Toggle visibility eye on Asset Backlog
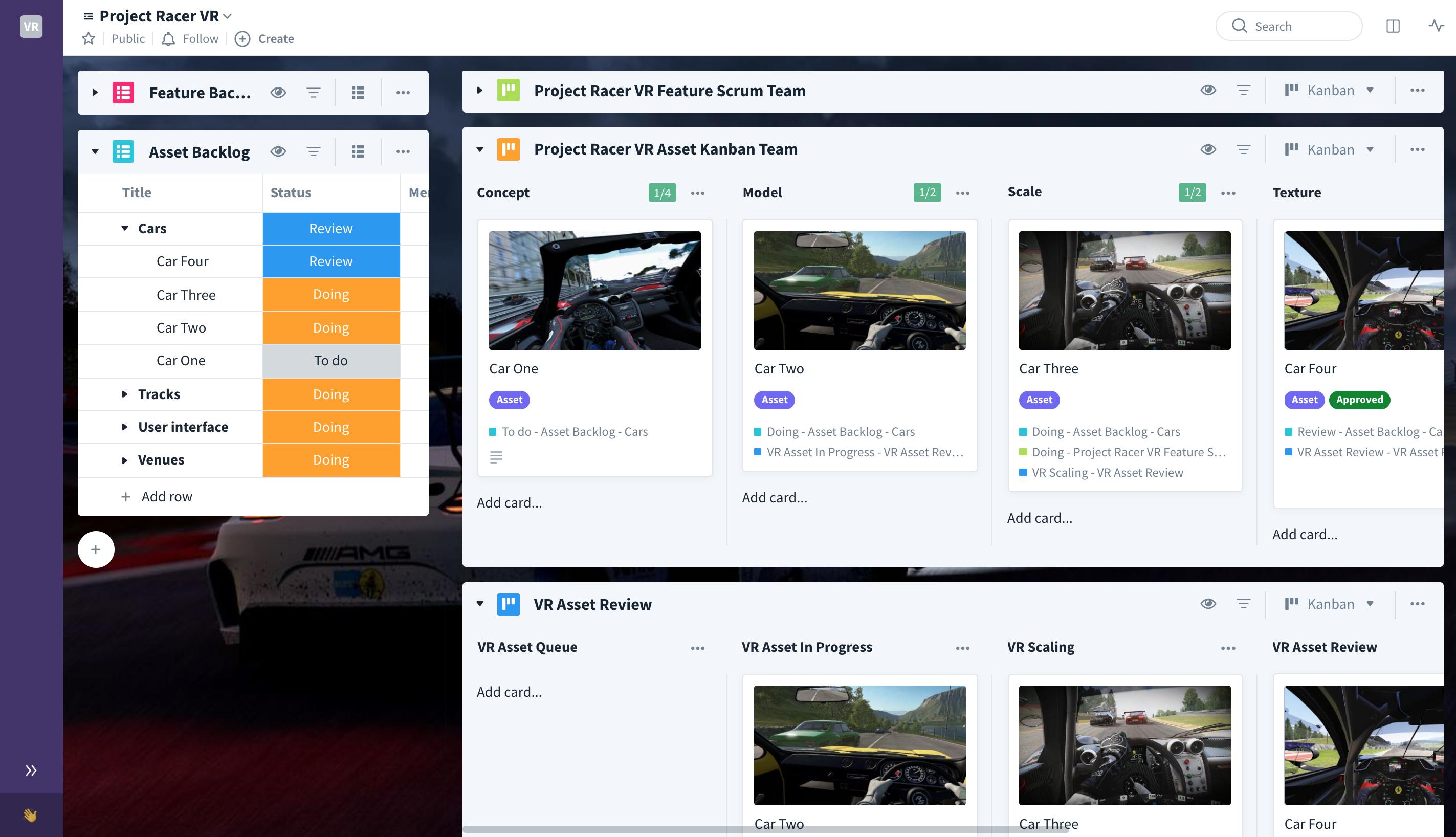 (278, 151)
